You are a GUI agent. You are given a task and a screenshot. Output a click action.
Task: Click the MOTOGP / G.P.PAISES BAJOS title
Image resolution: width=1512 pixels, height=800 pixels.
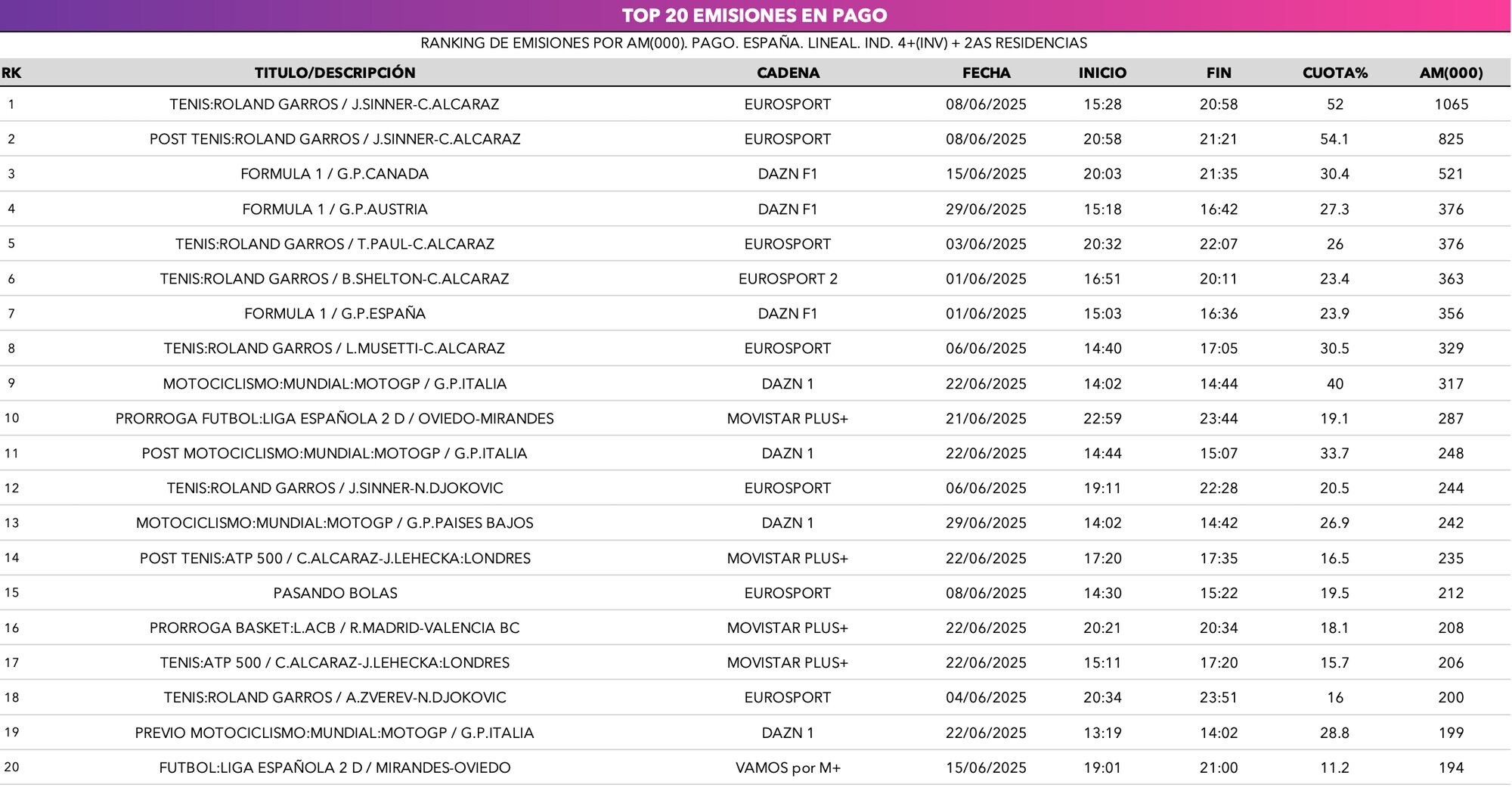point(335,523)
